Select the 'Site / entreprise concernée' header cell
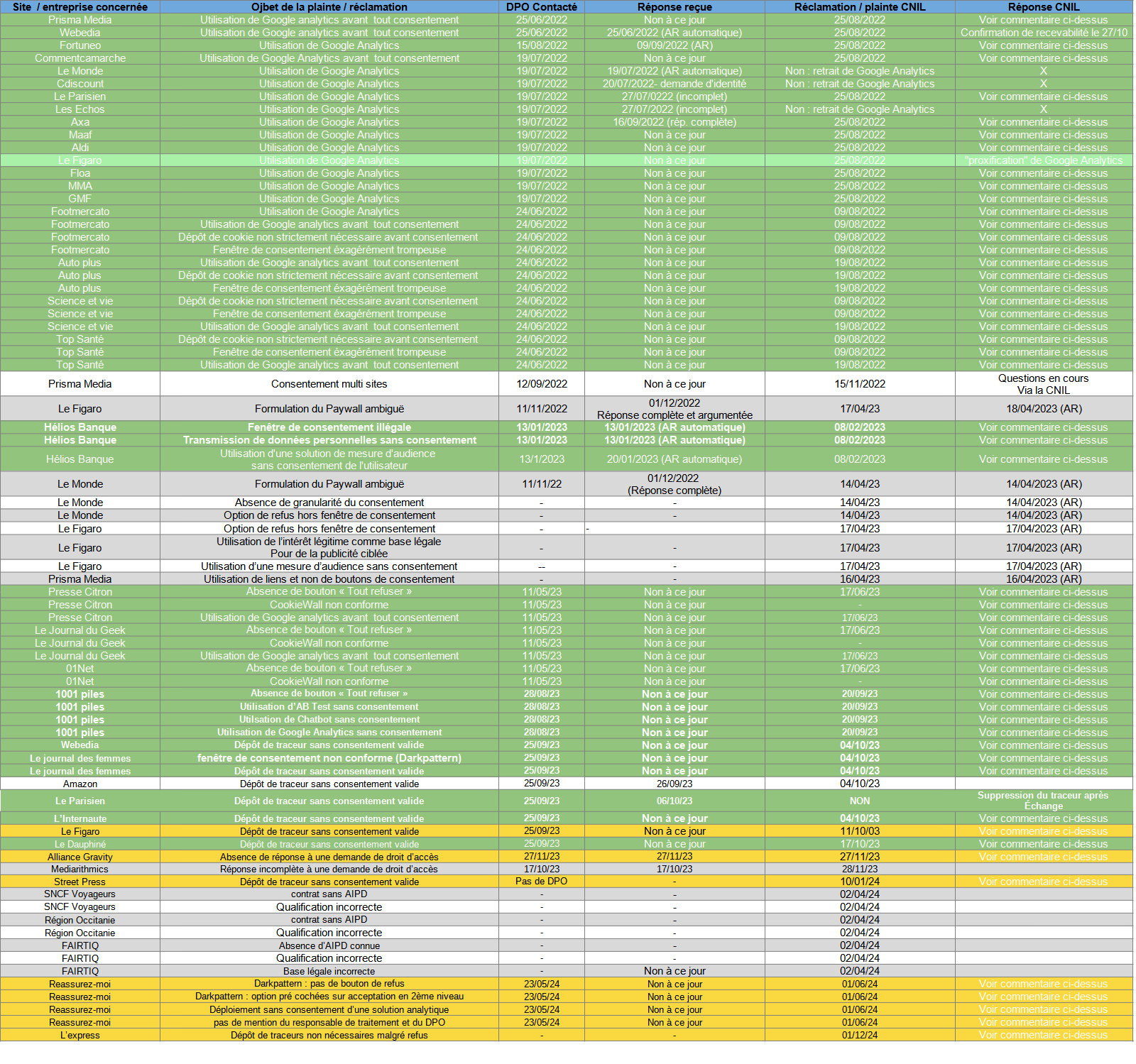This screenshot has width=1136, height=1064. tap(80, 7)
